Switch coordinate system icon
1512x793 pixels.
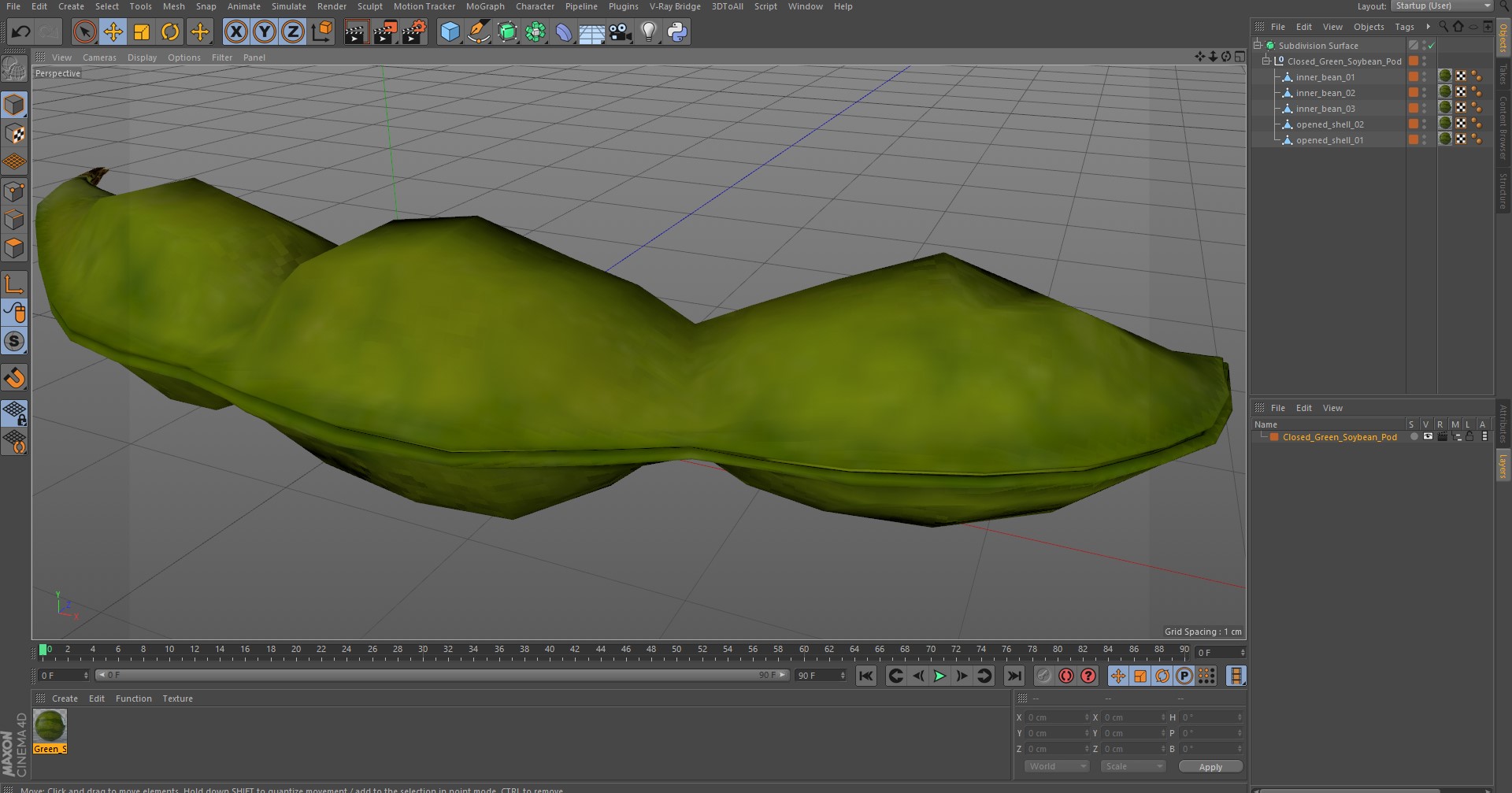322,32
